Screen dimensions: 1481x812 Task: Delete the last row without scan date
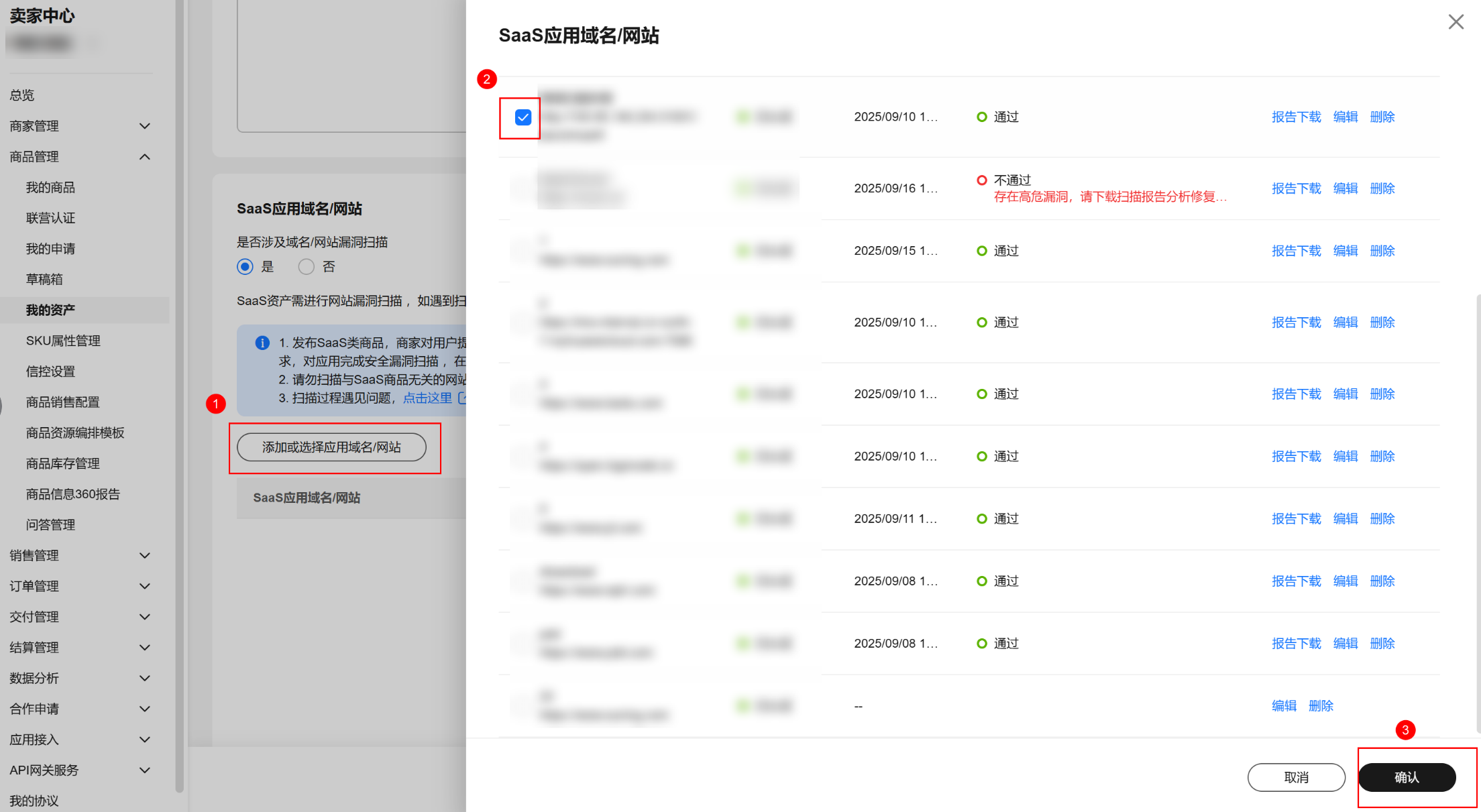1320,705
